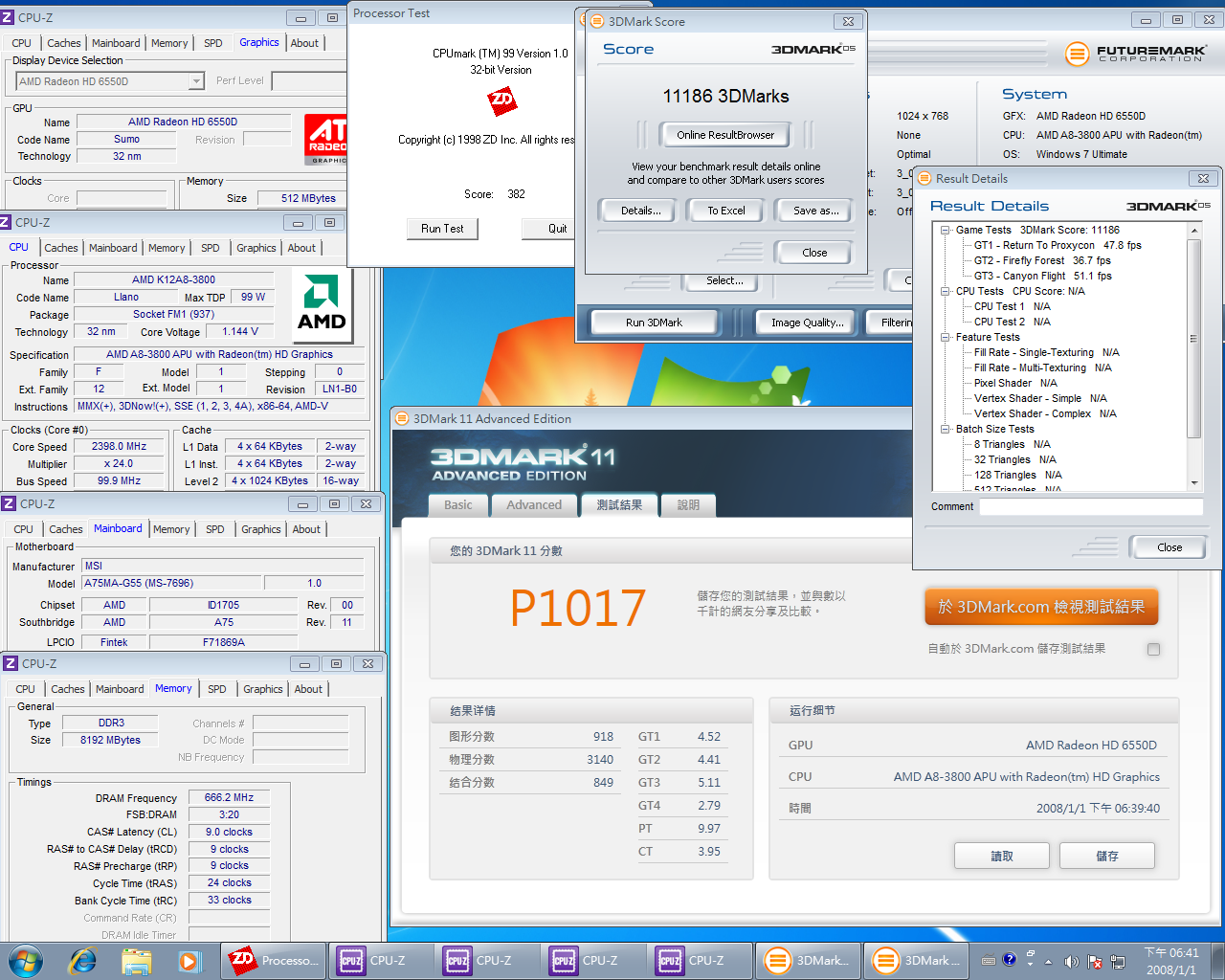Image resolution: width=1225 pixels, height=980 pixels.
Task: Click the taskbar clock showing 下午 06:41
Action: tap(1171, 961)
